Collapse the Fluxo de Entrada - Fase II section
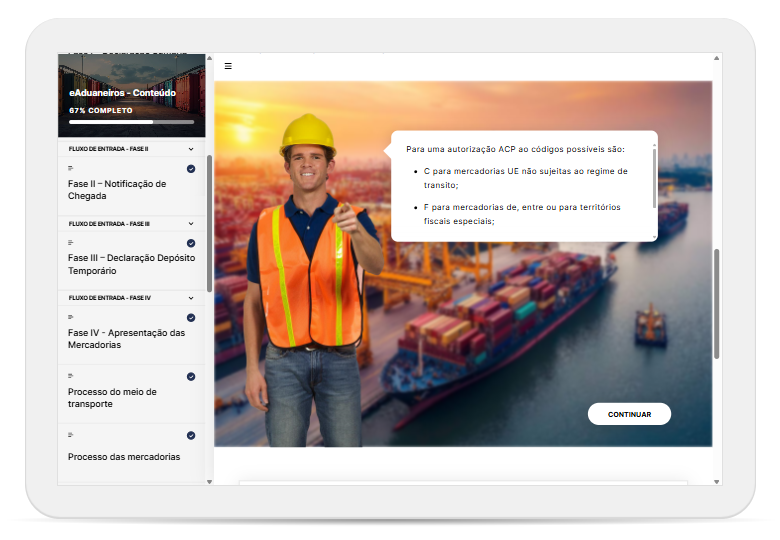This screenshot has width=780, height=540. click(x=191, y=149)
